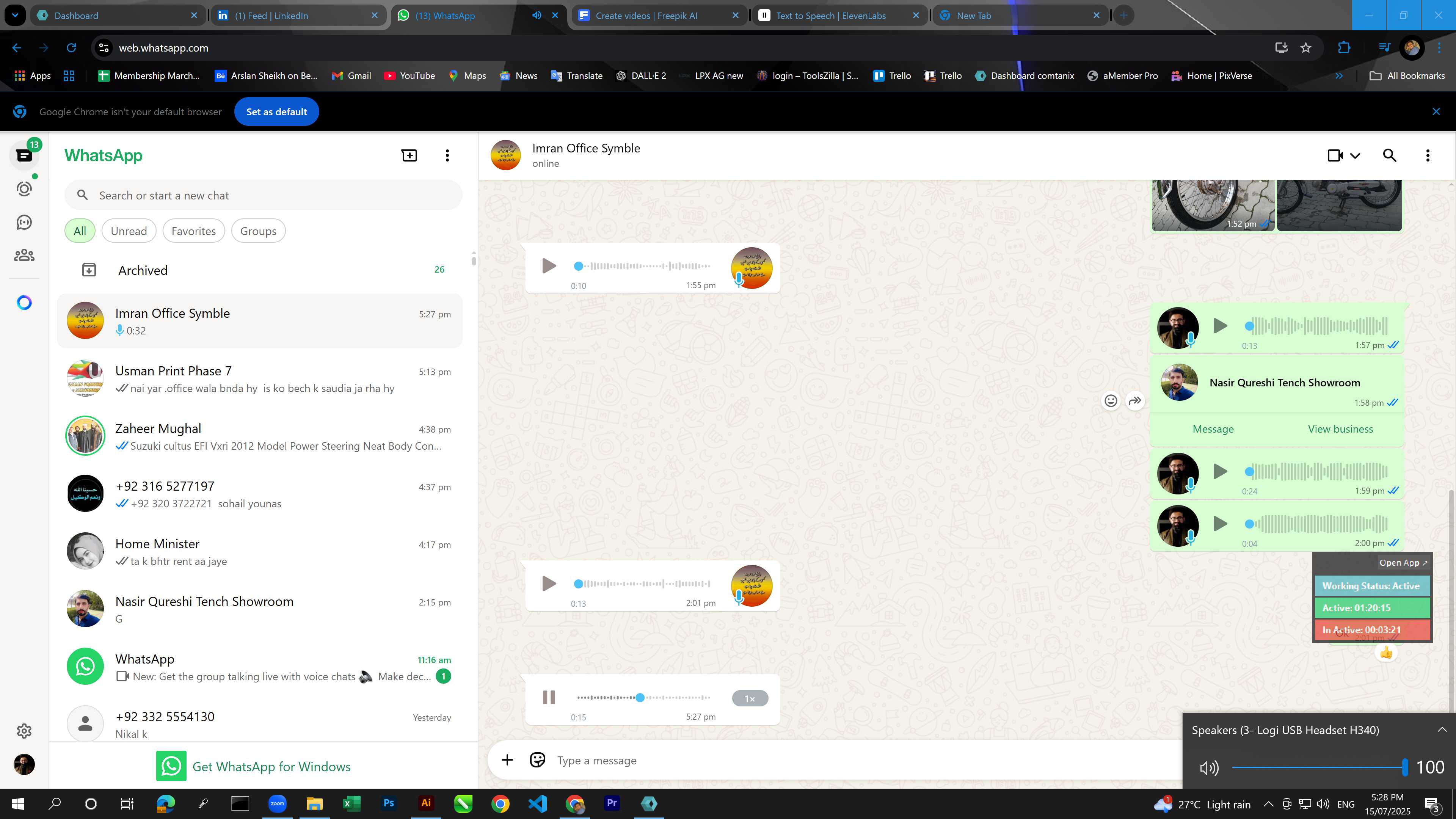This screenshot has height=819, width=1456.
Task: Open Visual Studio Code from taskbar
Action: 538,803
